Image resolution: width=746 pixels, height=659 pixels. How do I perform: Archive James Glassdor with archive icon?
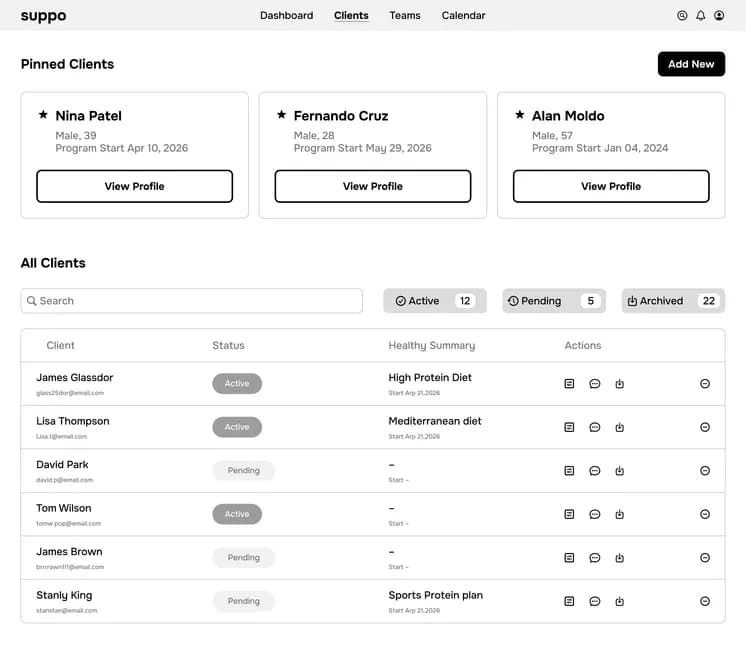tap(619, 384)
